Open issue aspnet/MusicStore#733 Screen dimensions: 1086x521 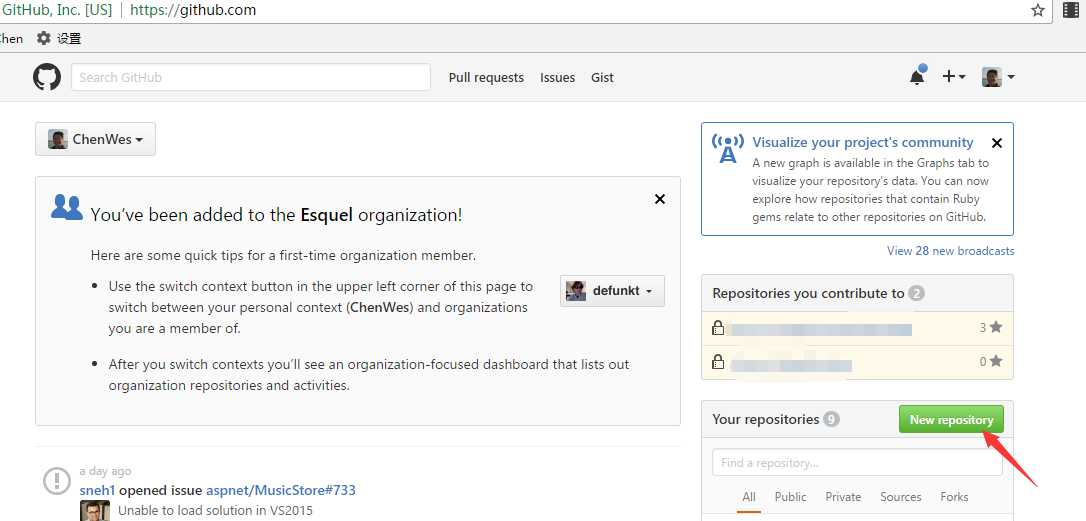(281, 491)
